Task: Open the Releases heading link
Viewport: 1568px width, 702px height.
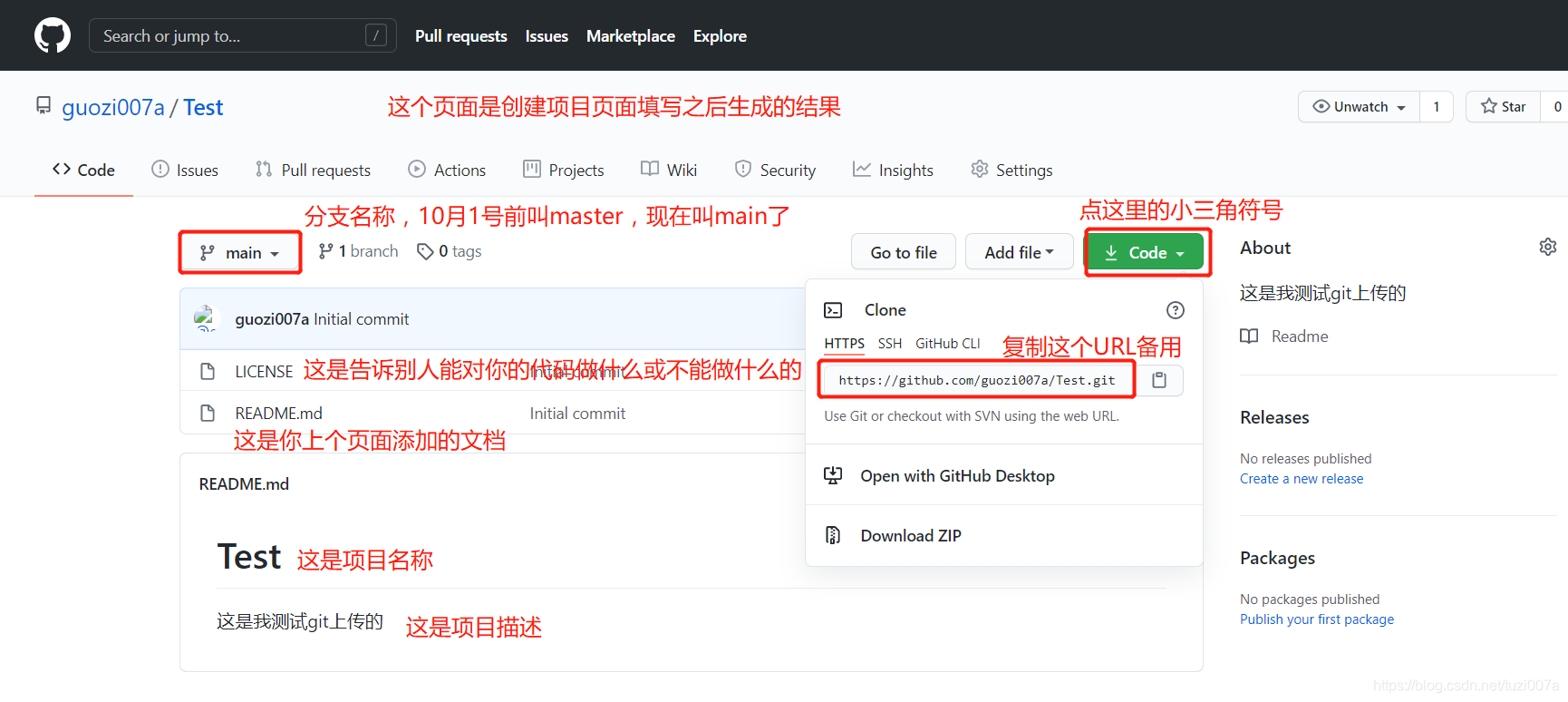Action: [1274, 417]
